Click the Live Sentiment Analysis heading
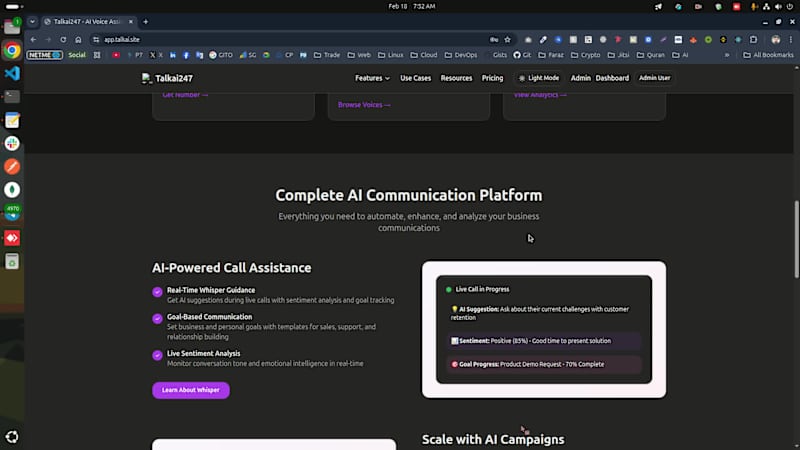Image resolution: width=800 pixels, height=450 pixels. pyautogui.click(x=203, y=354)
